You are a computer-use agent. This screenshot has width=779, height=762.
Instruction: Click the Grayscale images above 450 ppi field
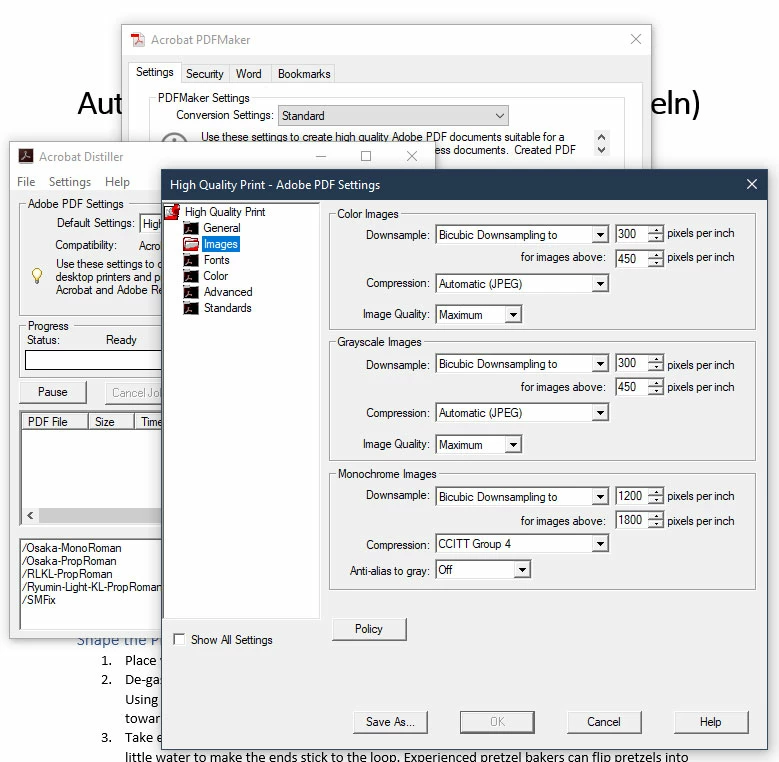click(x=631, y=386)
